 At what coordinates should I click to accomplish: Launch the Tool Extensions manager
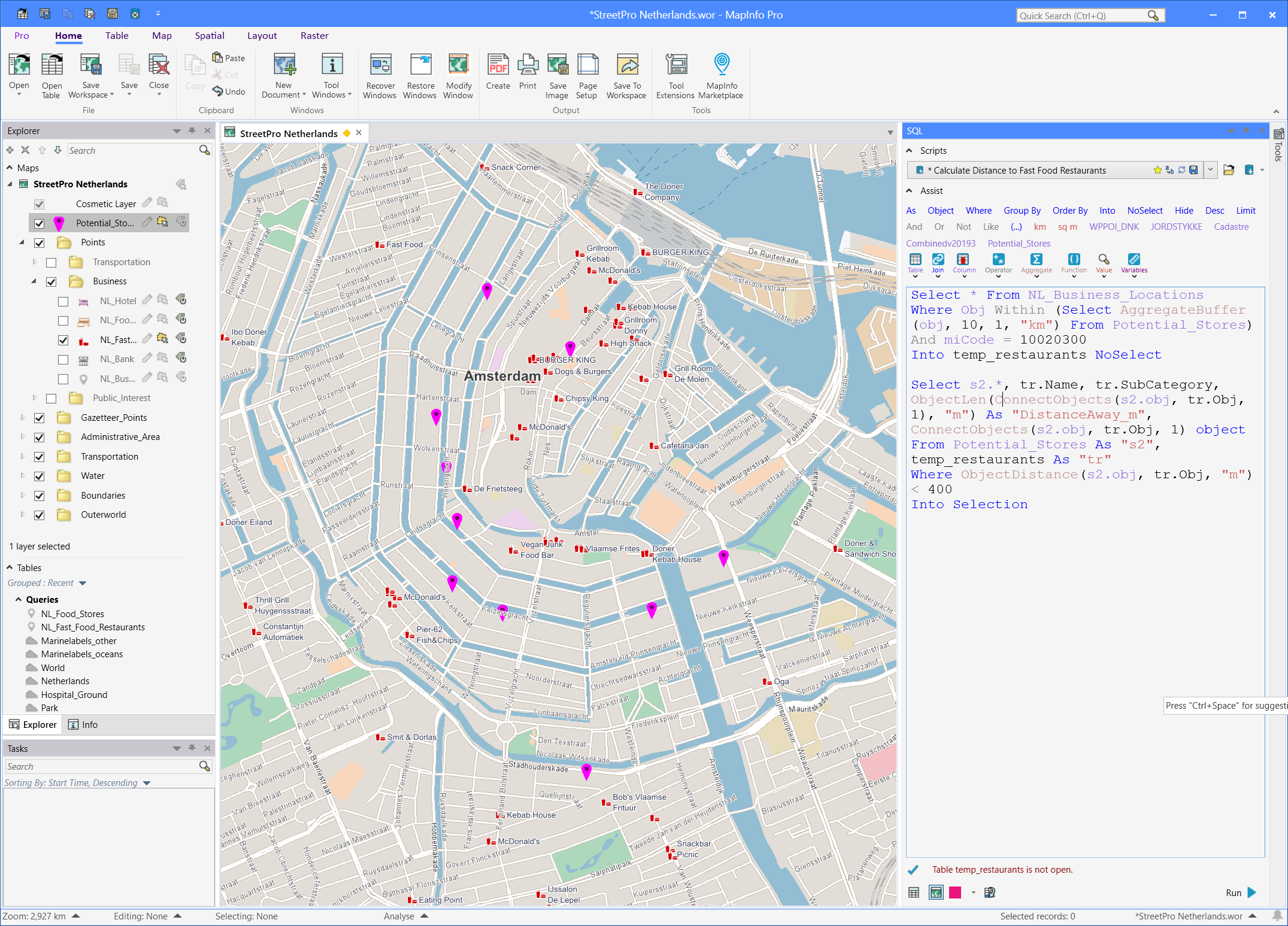coord(675,76)
